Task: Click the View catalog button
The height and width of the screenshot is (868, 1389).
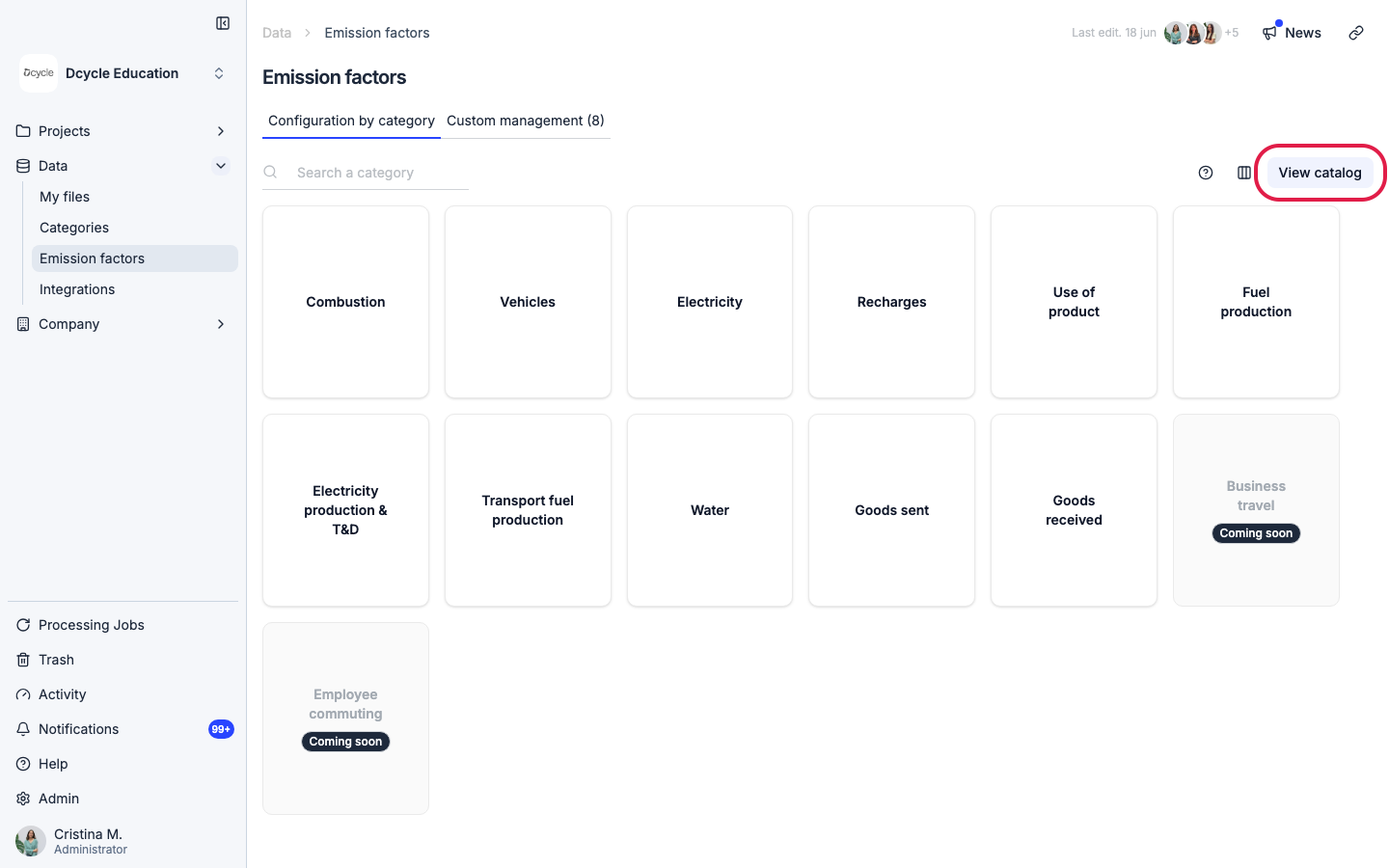Action: coord(1321,173)
